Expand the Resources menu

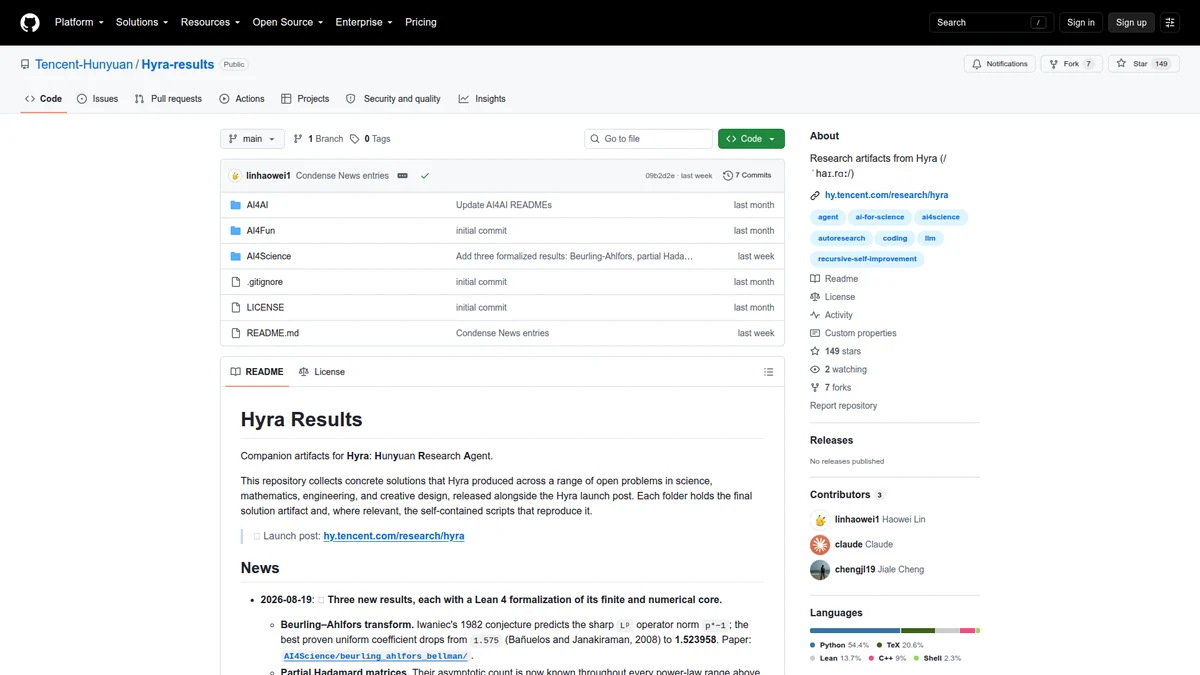pyautogui.click(x=210, y=22)
